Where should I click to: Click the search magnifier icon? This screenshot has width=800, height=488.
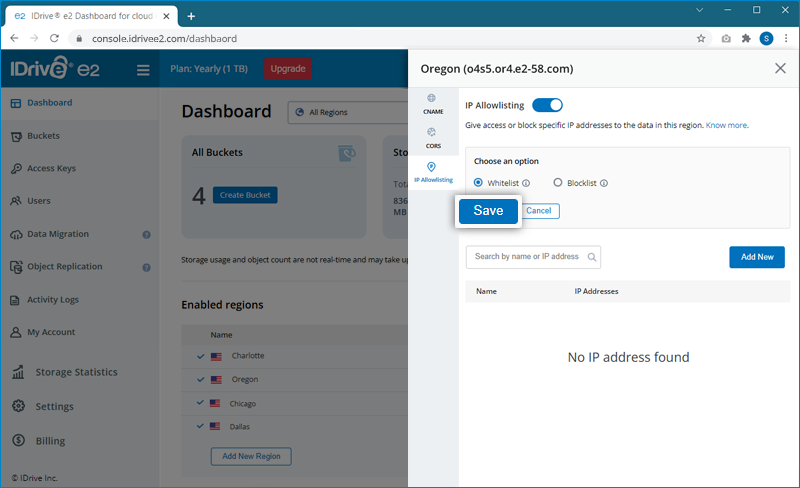point(591,257)
